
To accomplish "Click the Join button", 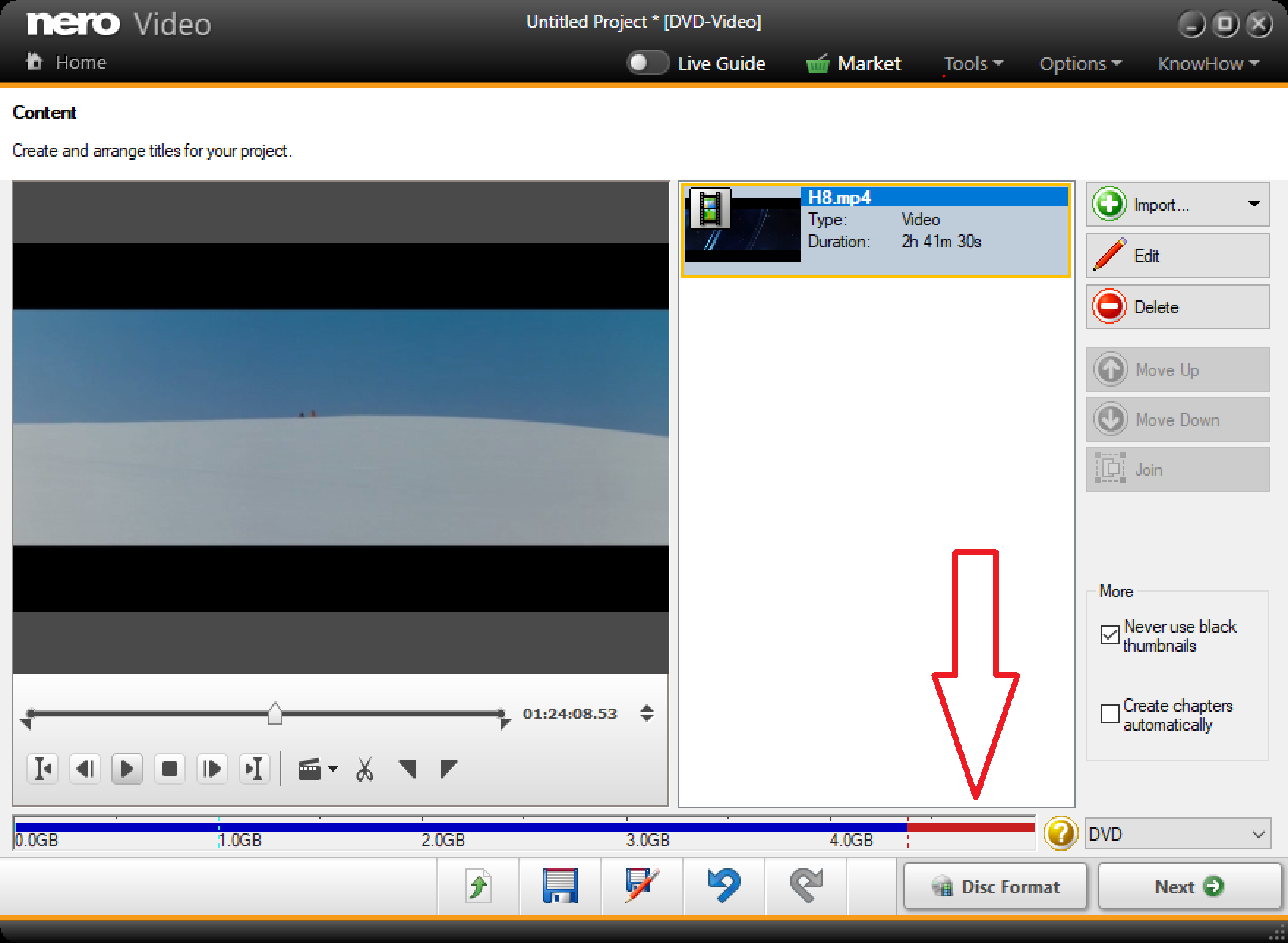I will 1177,469.
